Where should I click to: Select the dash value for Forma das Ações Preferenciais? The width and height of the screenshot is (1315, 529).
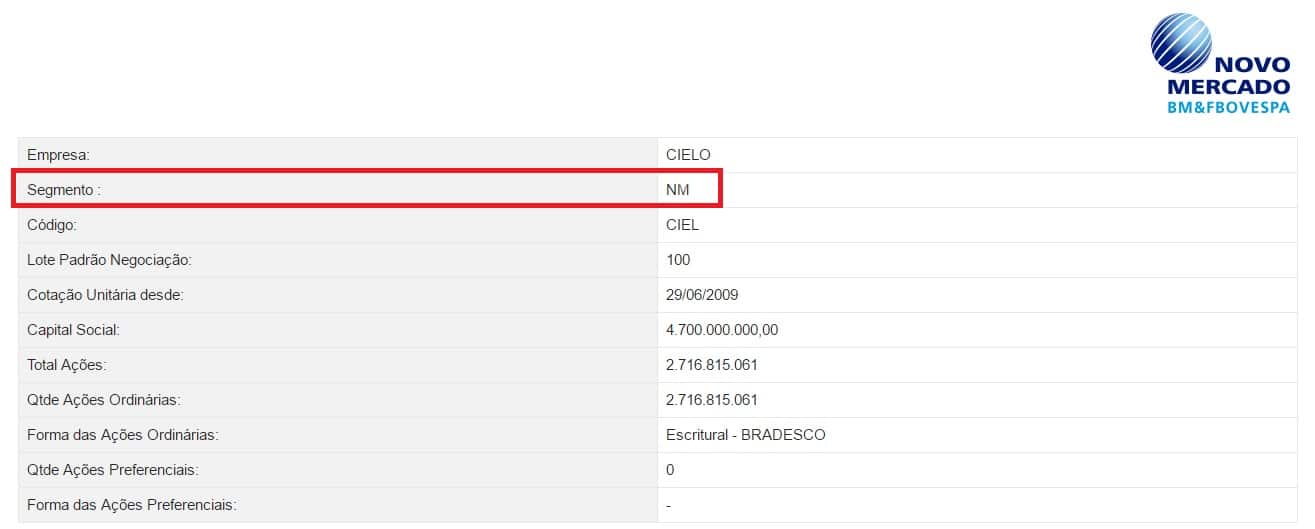(x=668, y=506)
